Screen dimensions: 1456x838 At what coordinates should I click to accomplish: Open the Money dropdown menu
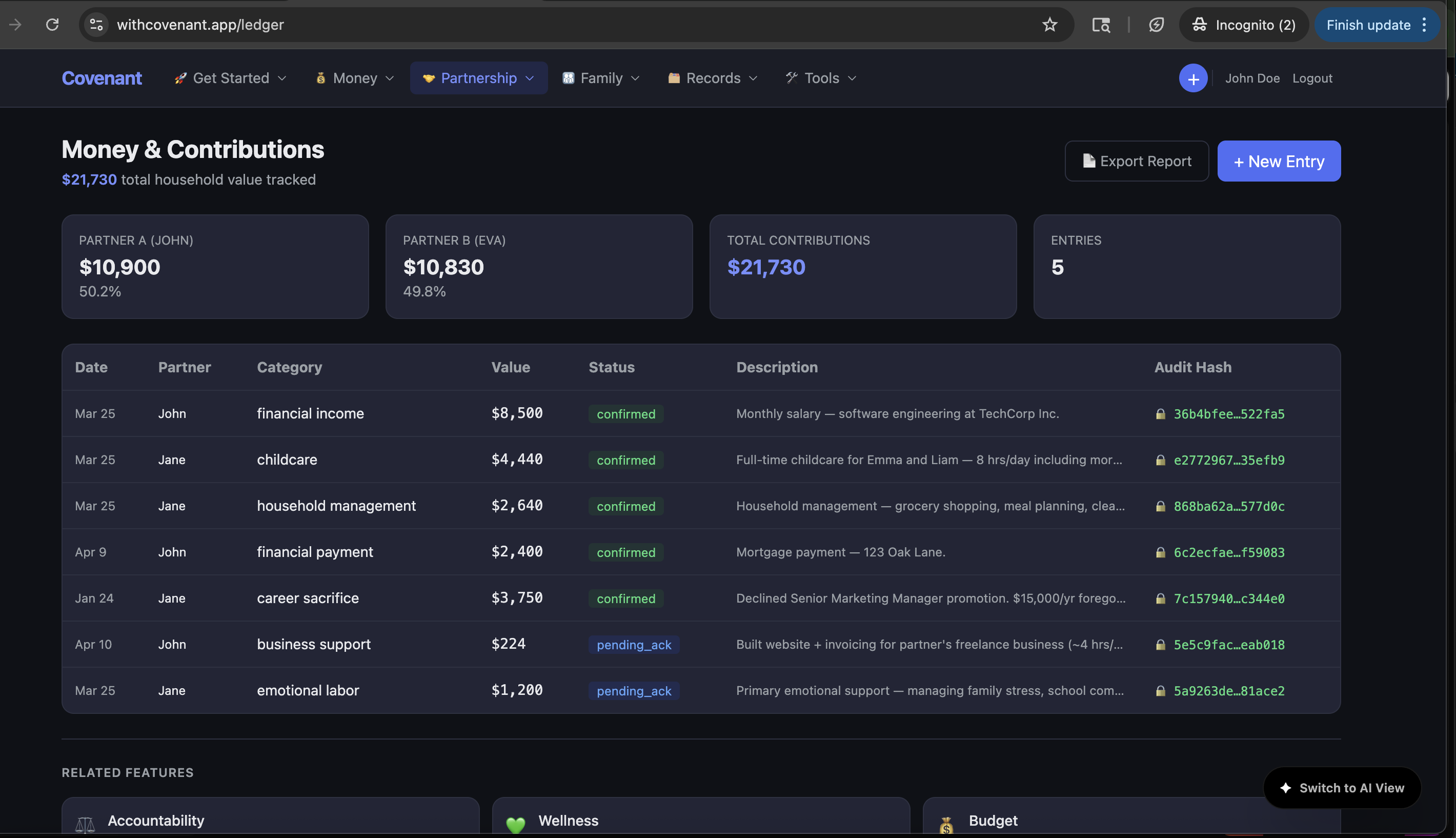tap(355, 78)
